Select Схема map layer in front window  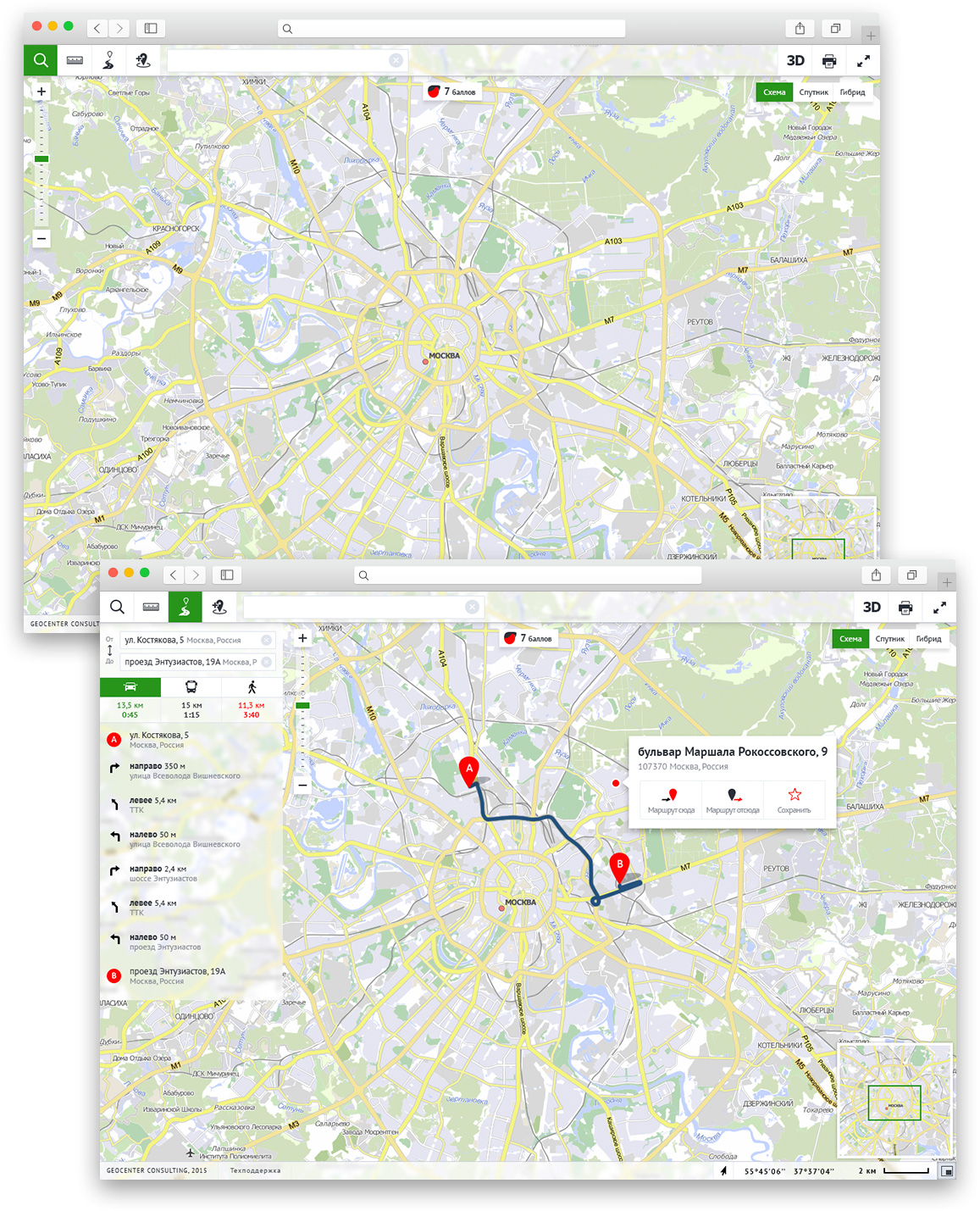(850, 639)
